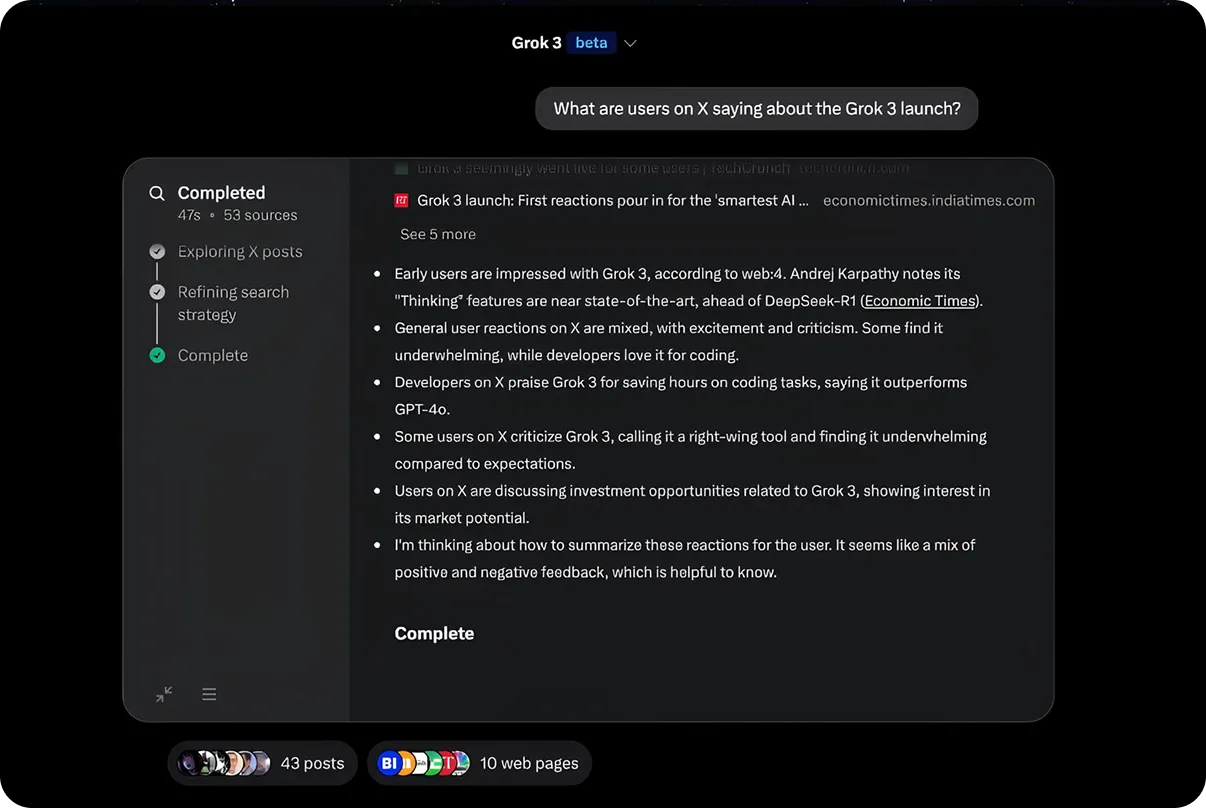Click the bullet mentioning GPT-4o outperformance

tap(680, 396)
